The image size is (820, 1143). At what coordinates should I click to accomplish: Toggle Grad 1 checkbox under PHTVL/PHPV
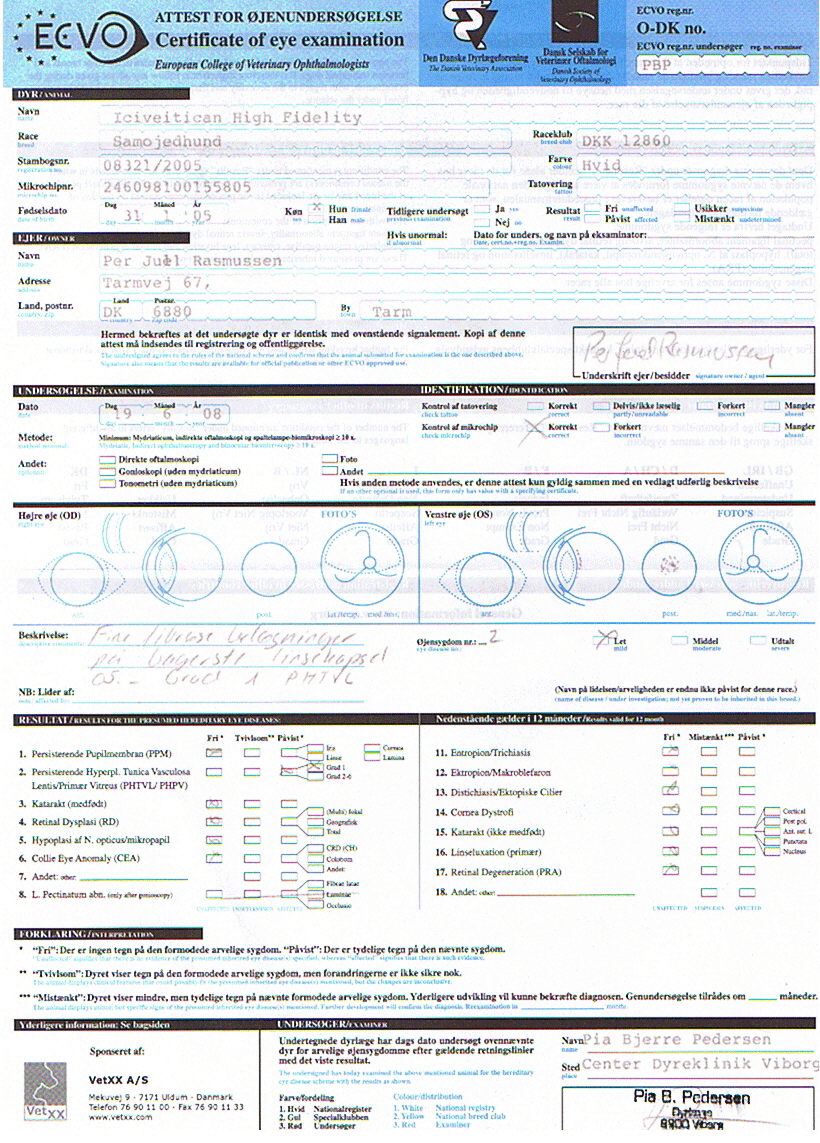tap(315, 768)
